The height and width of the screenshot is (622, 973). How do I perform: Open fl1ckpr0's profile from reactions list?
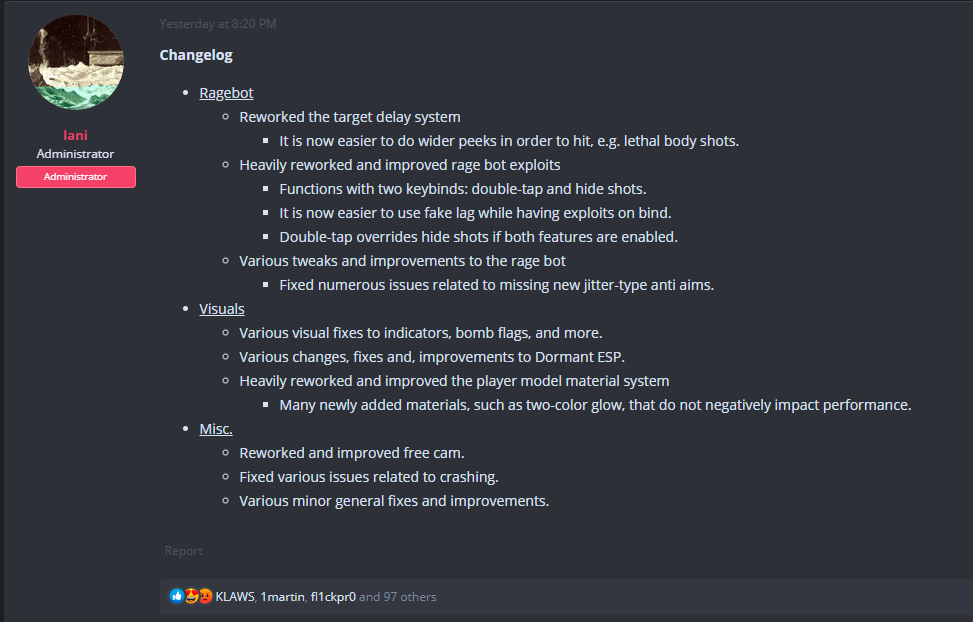click(x=332, y=597)
